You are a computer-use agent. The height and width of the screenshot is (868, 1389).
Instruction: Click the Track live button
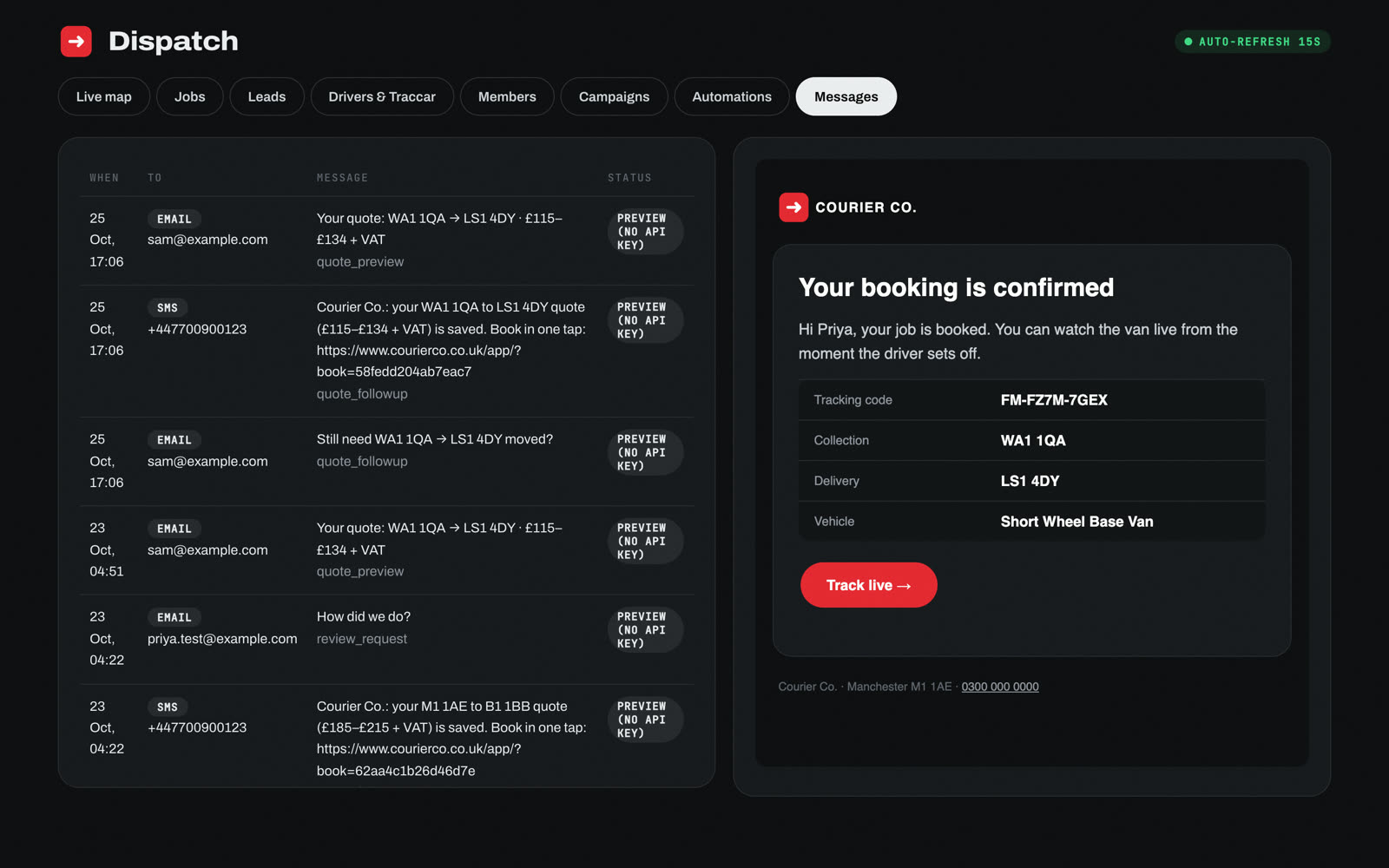(869, 585)
